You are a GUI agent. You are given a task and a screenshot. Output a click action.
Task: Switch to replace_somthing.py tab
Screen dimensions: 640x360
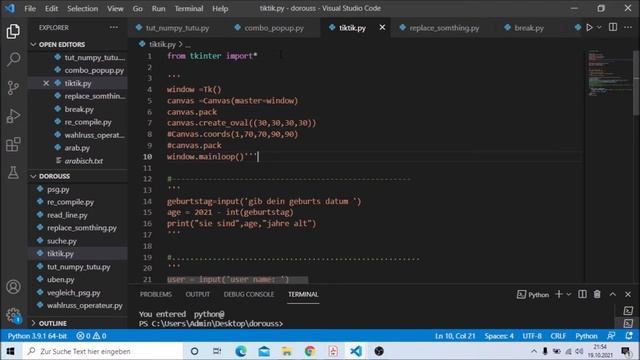[444, 28]
